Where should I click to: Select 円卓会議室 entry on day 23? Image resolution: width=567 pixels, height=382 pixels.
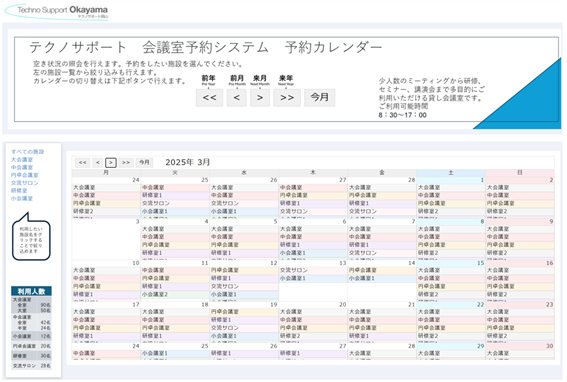click(x=520, y=328)
